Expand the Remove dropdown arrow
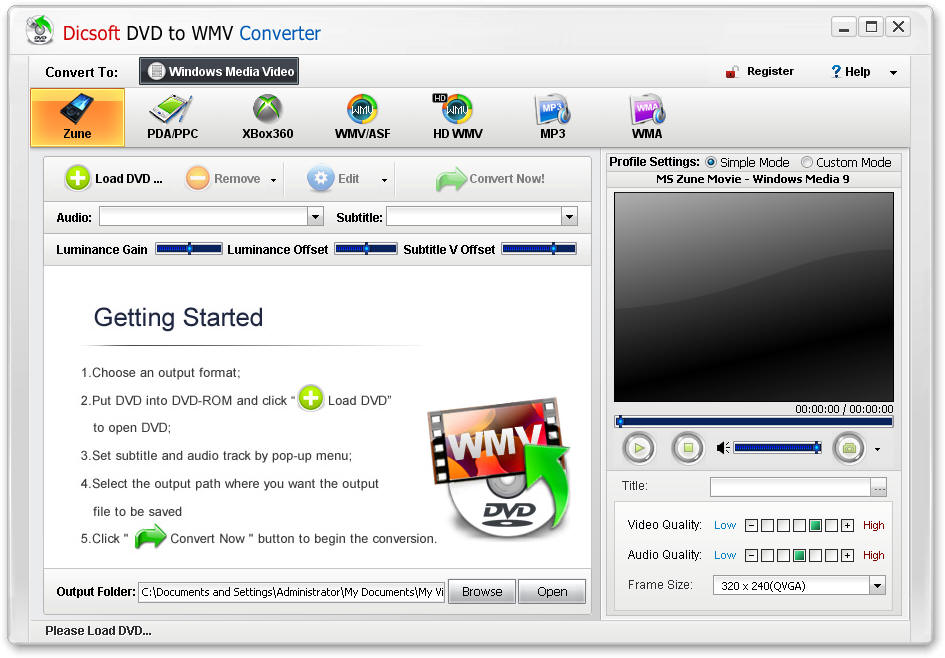The width and height of the screenshot is (945, 658). [274, 180]
